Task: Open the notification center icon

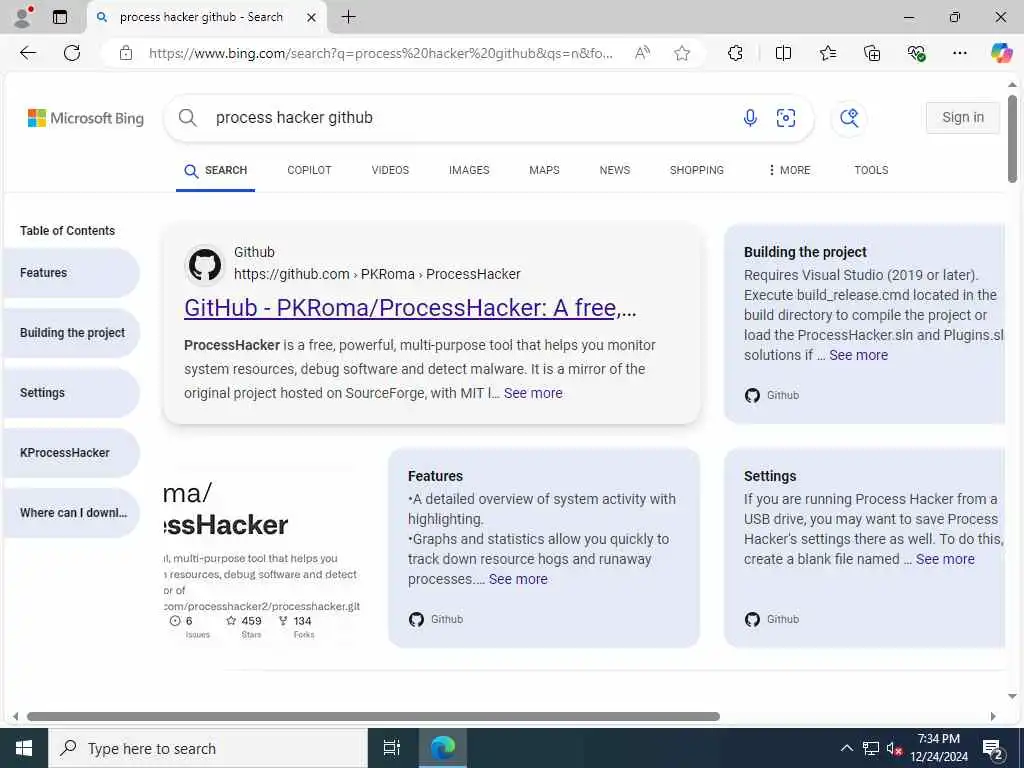Action: 993,749
